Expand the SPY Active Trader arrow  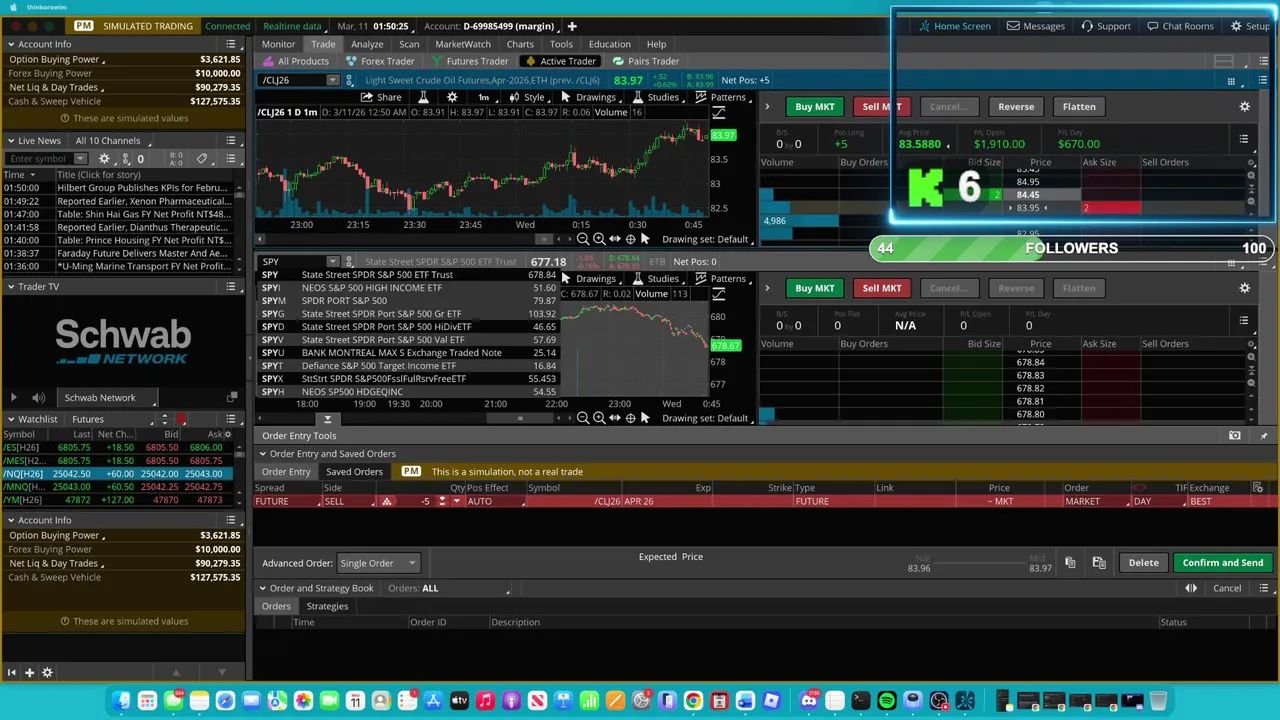coord(767,288)
